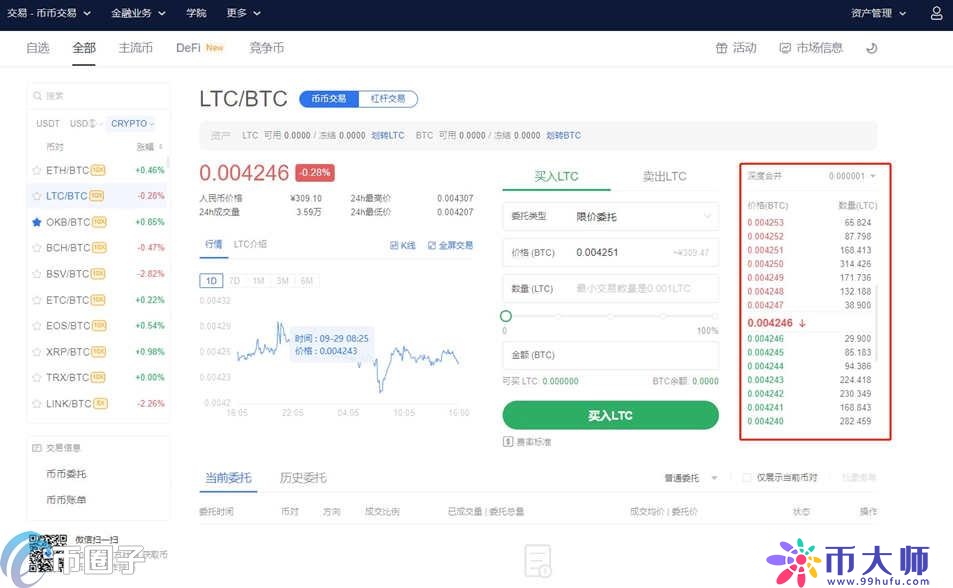Set the slider to 100%

click(715, 316)
